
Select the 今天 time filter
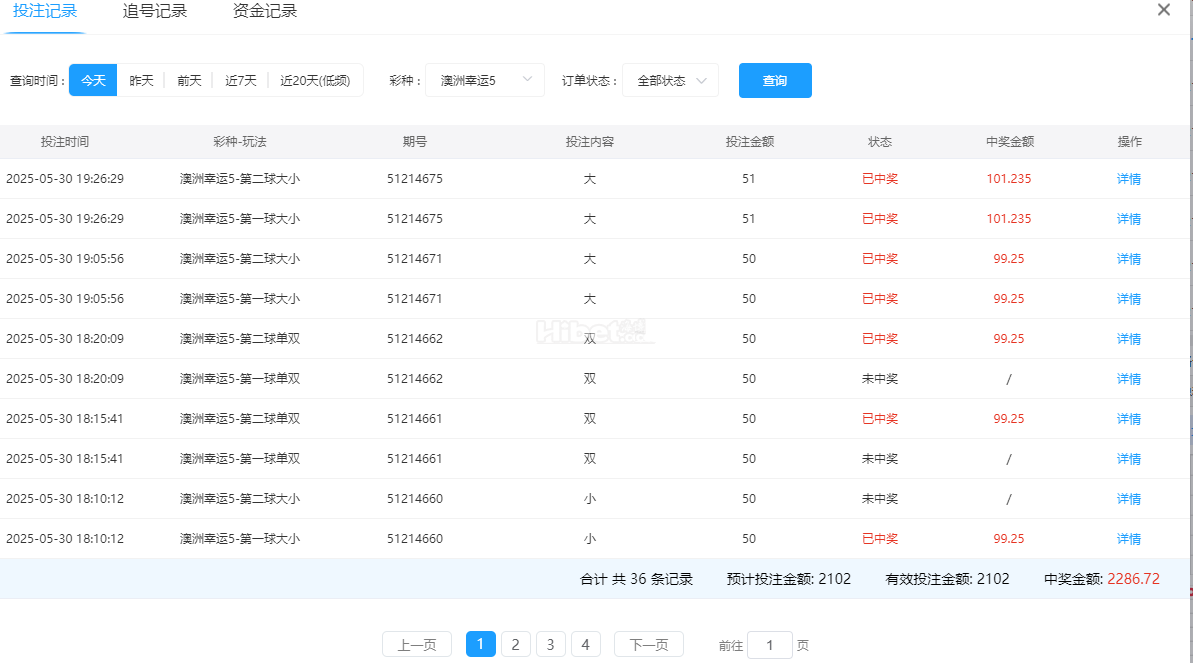(x=93, y=81)
